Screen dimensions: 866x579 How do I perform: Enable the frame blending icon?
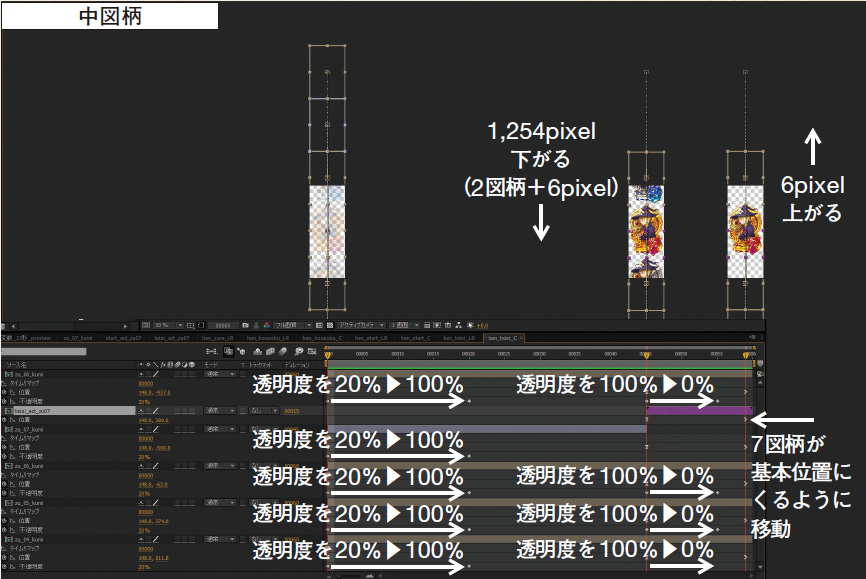click(x=270, y=351)
